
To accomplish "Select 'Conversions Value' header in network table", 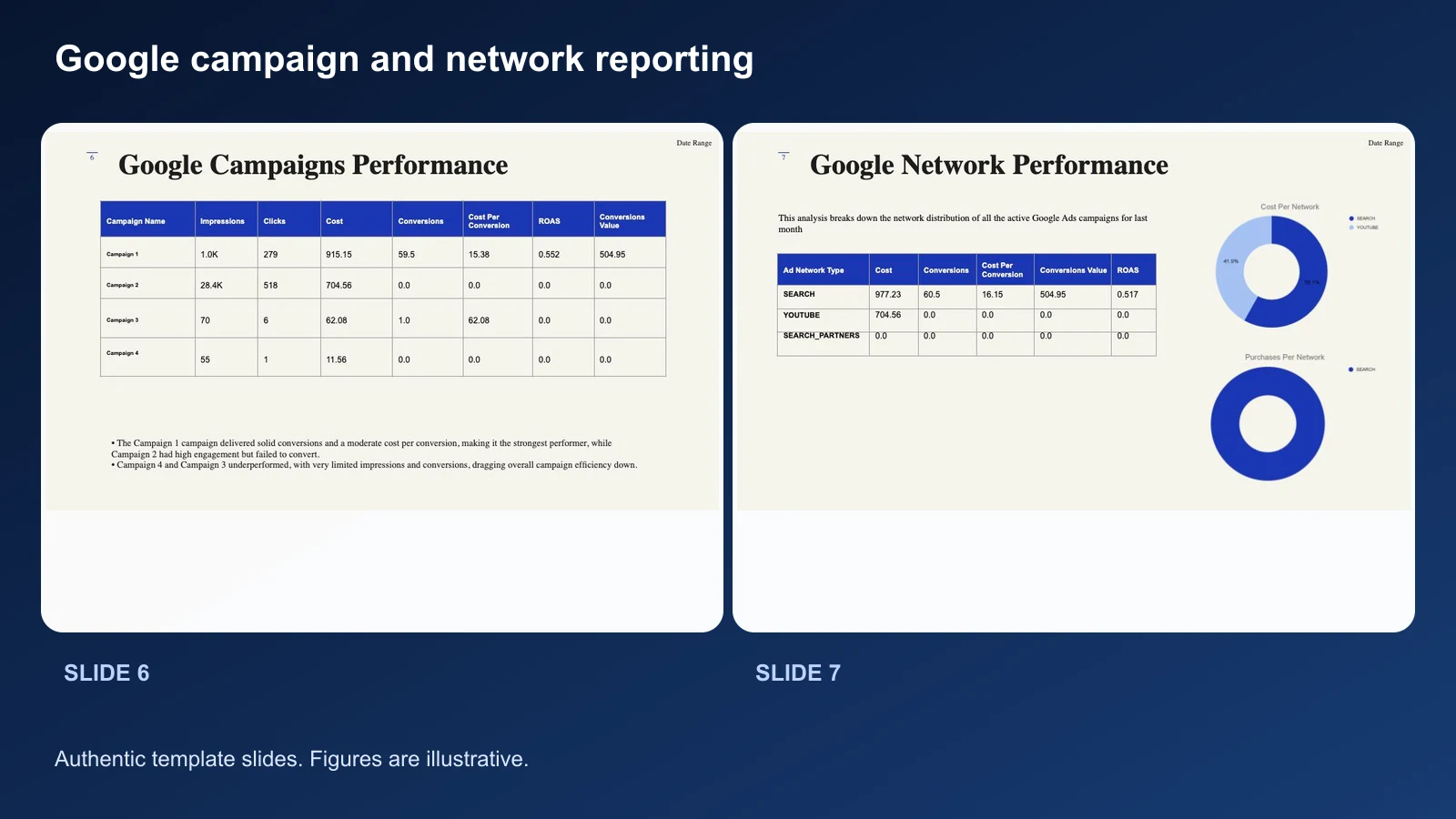I will tap(1073, 270).
